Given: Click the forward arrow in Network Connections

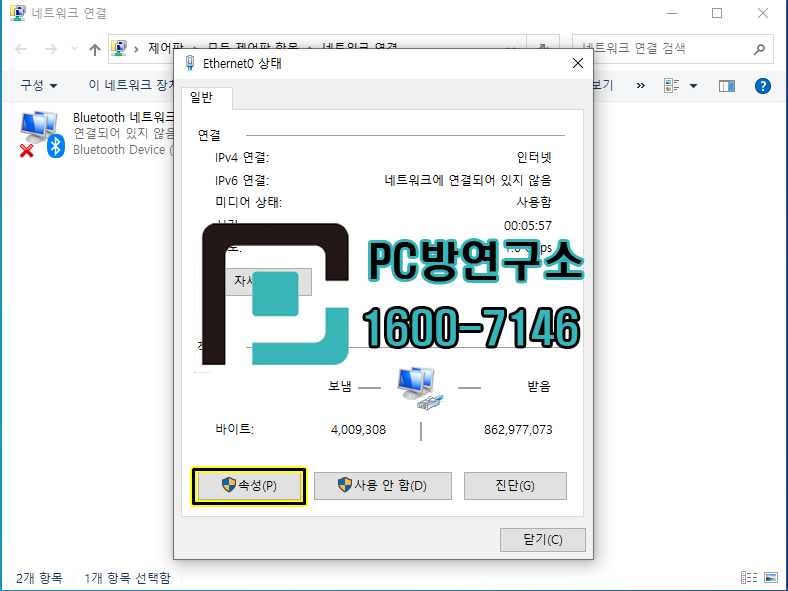Looking at the screenshot, I should tap(51, 49).
